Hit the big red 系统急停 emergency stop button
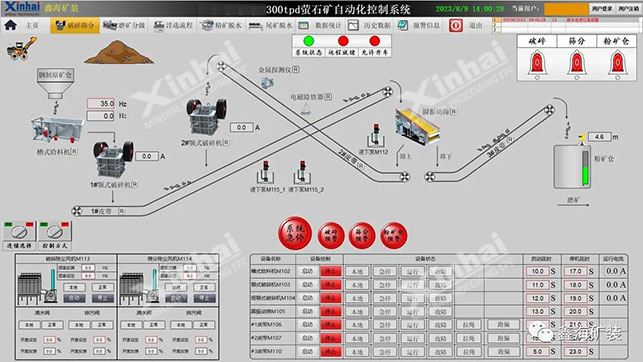This screenshot has width=643, height=362. [x=295, y=234]
